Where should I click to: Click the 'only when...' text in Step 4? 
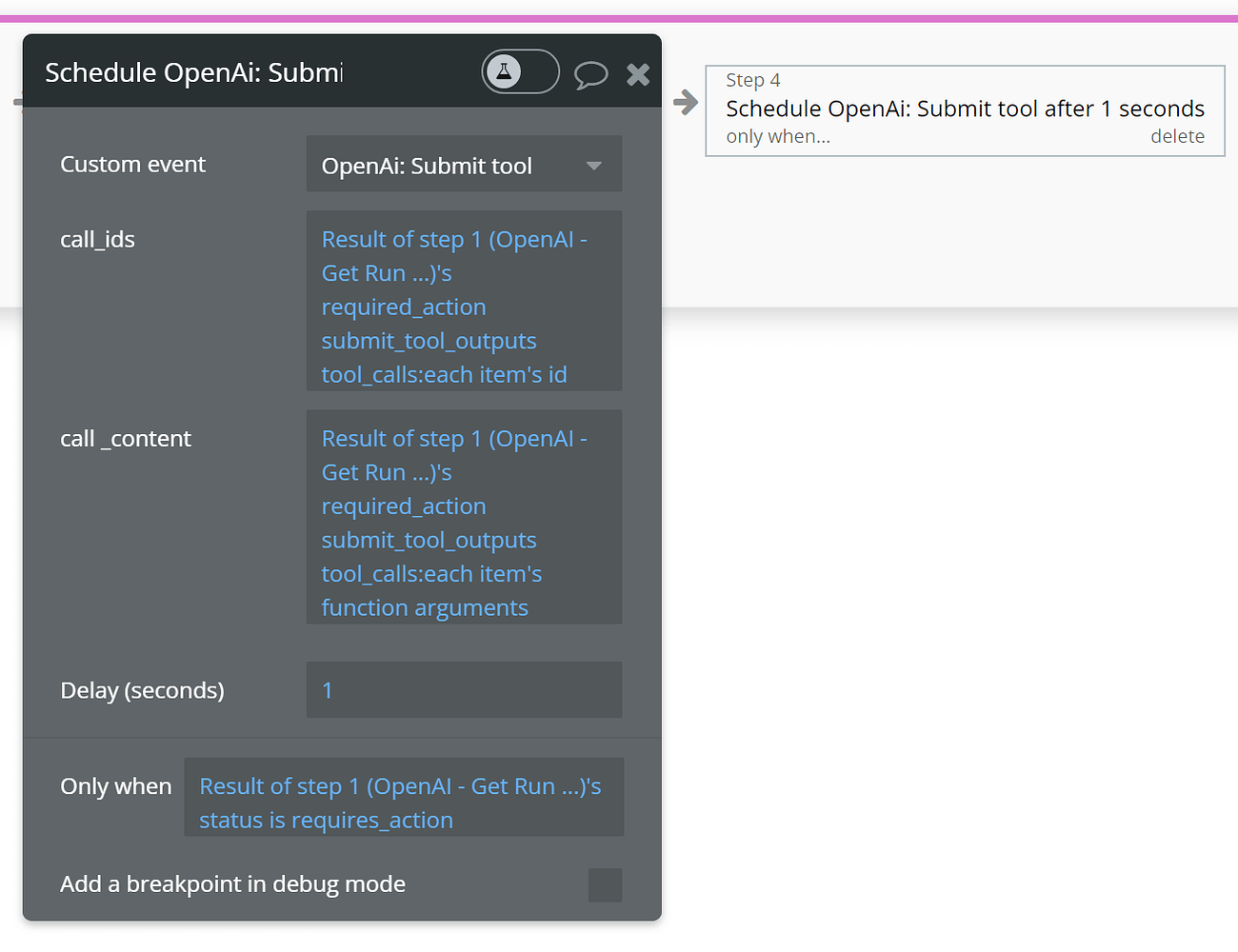pos(778,136)
